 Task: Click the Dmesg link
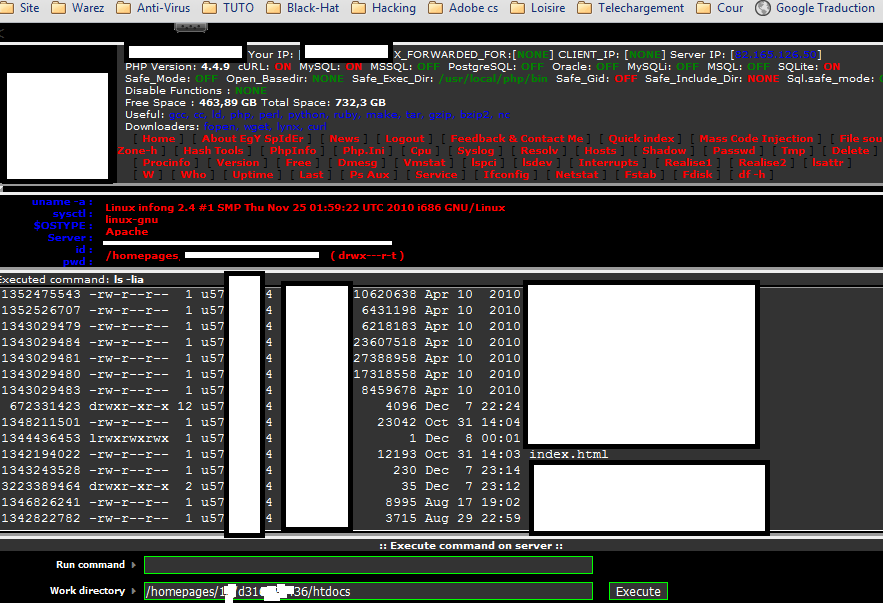click(x=358, y=162)
